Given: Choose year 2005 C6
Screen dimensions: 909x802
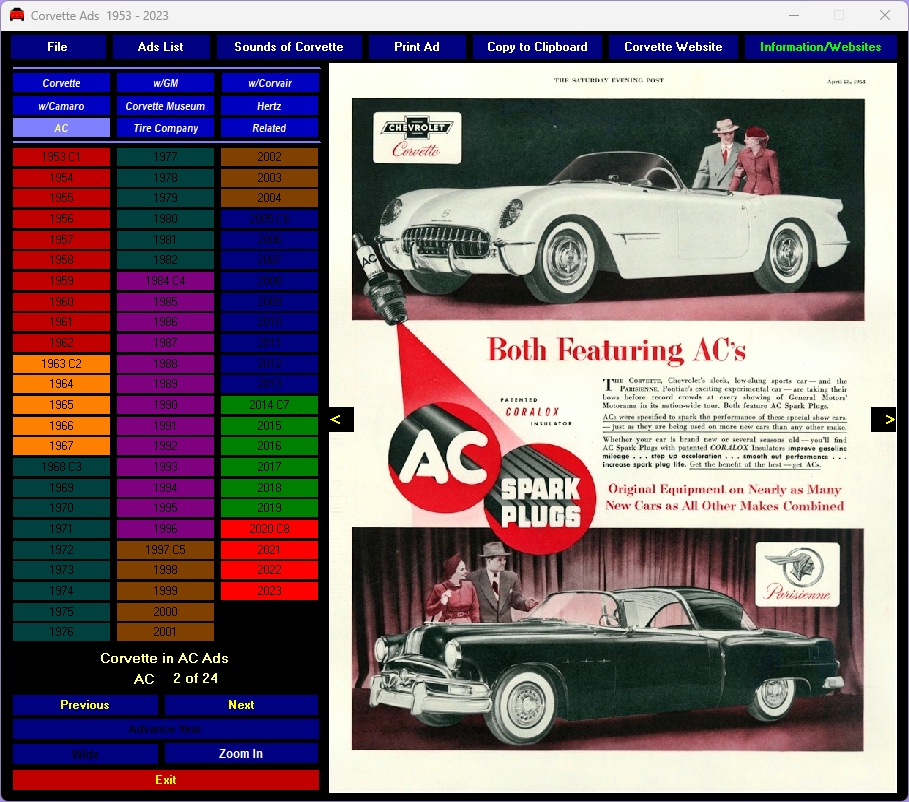Looking at the screenshot, I should 270,219.
